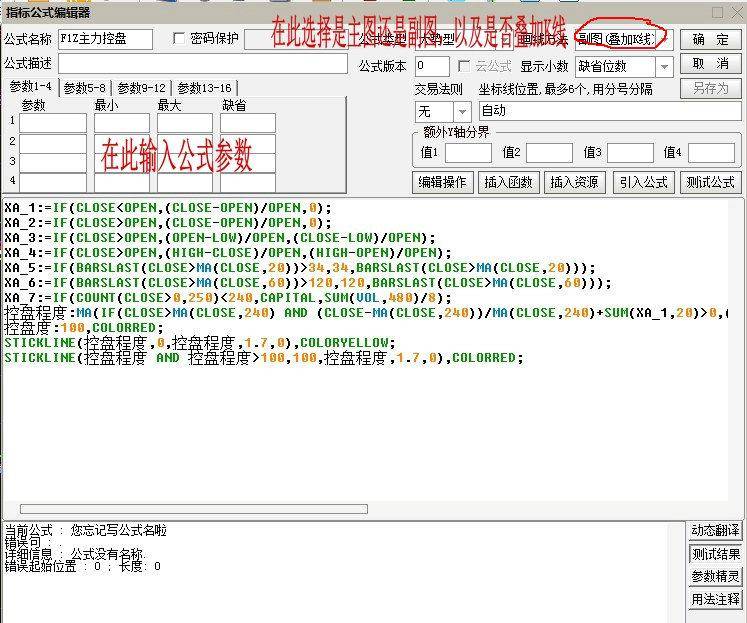
Task: Click the 公式描述 input field
Action: click(x=202, y=64)
